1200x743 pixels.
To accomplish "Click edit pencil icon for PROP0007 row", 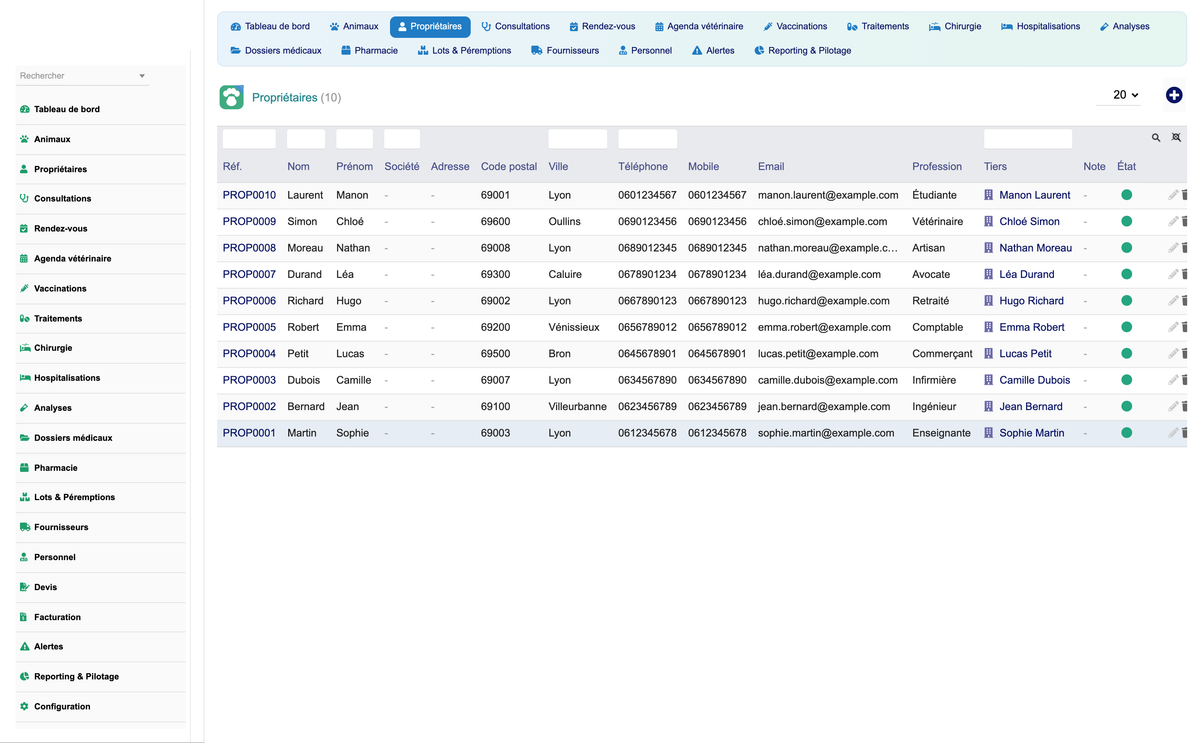I will click(1173, 274).
